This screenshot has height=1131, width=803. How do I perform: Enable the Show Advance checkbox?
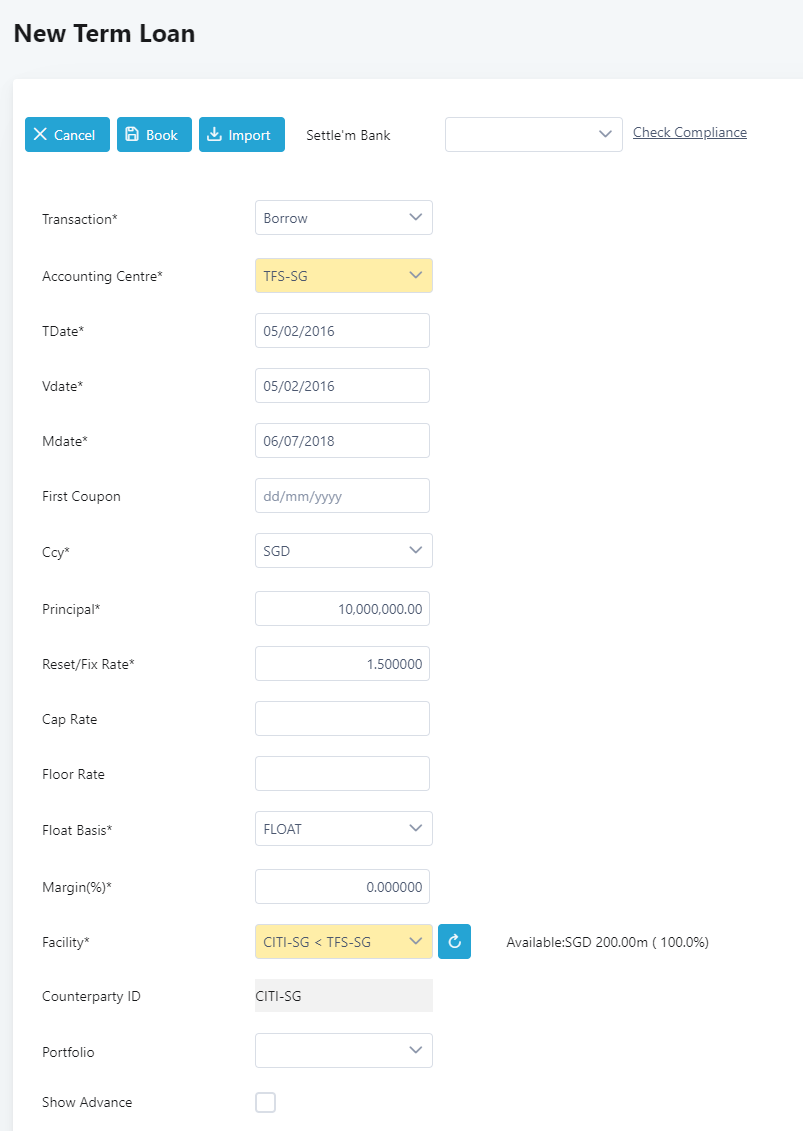coord(265,1102)
